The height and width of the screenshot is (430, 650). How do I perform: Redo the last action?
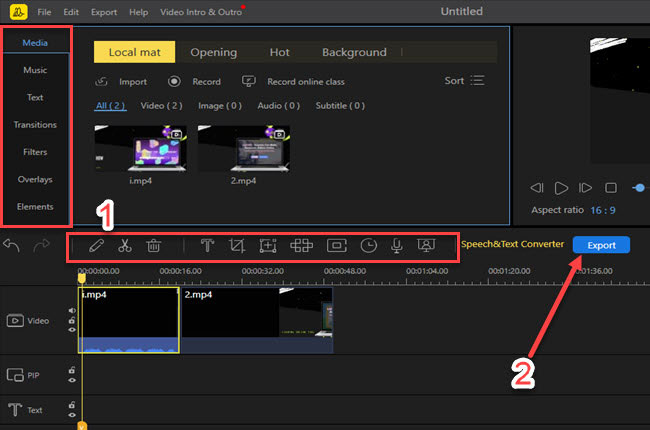(41, 245)
